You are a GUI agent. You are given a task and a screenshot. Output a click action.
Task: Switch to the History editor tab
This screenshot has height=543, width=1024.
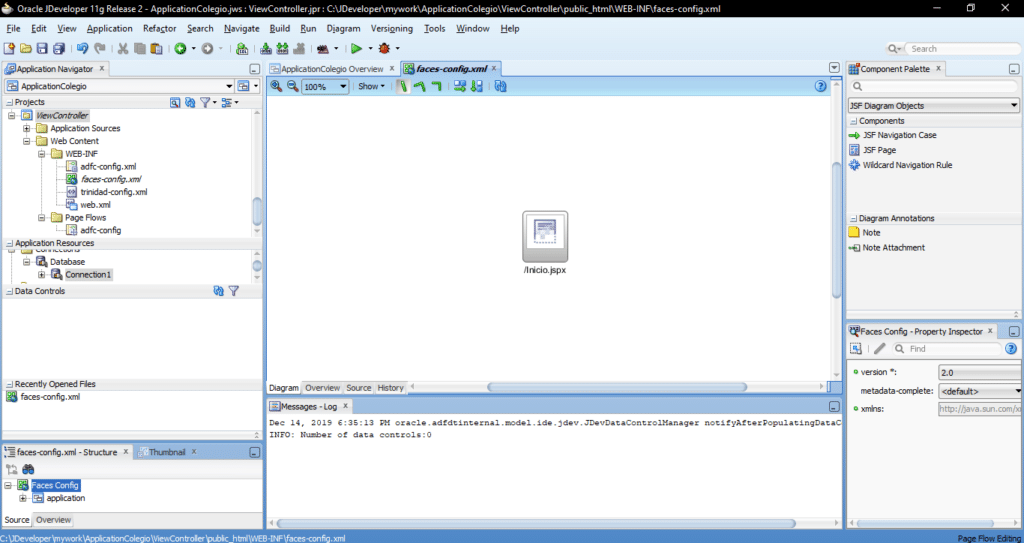pyautogui.click(x=391, y=387)
